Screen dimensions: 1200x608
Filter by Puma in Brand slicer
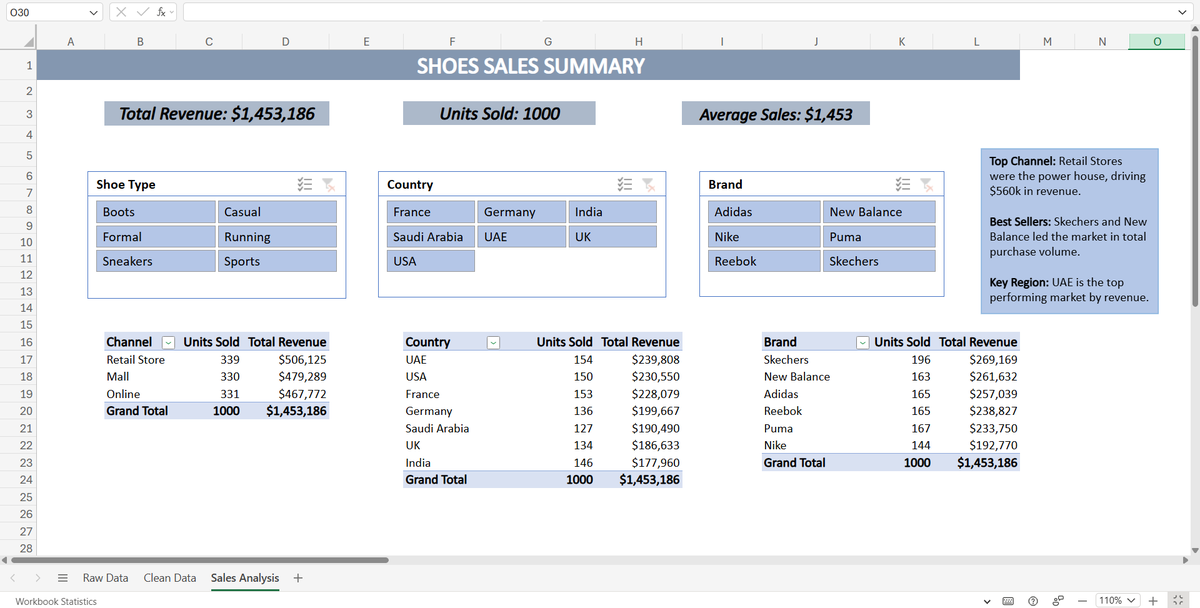click(x=880, y=237)
